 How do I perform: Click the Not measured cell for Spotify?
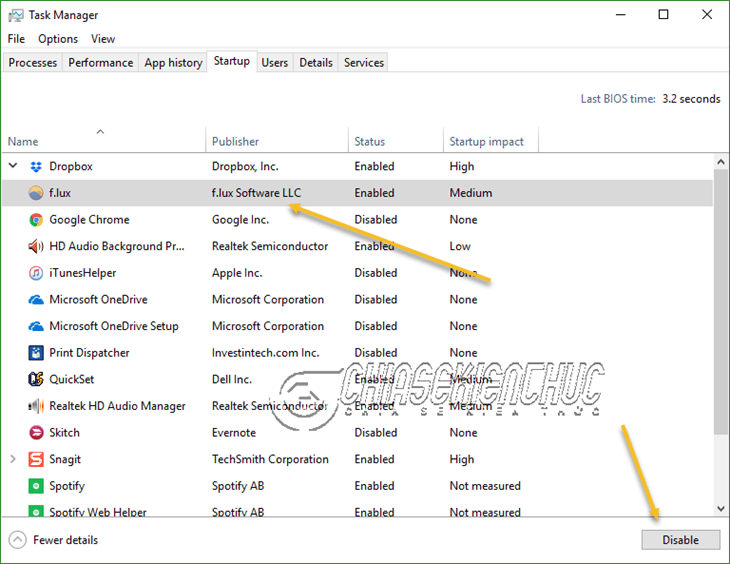(485, 486)
